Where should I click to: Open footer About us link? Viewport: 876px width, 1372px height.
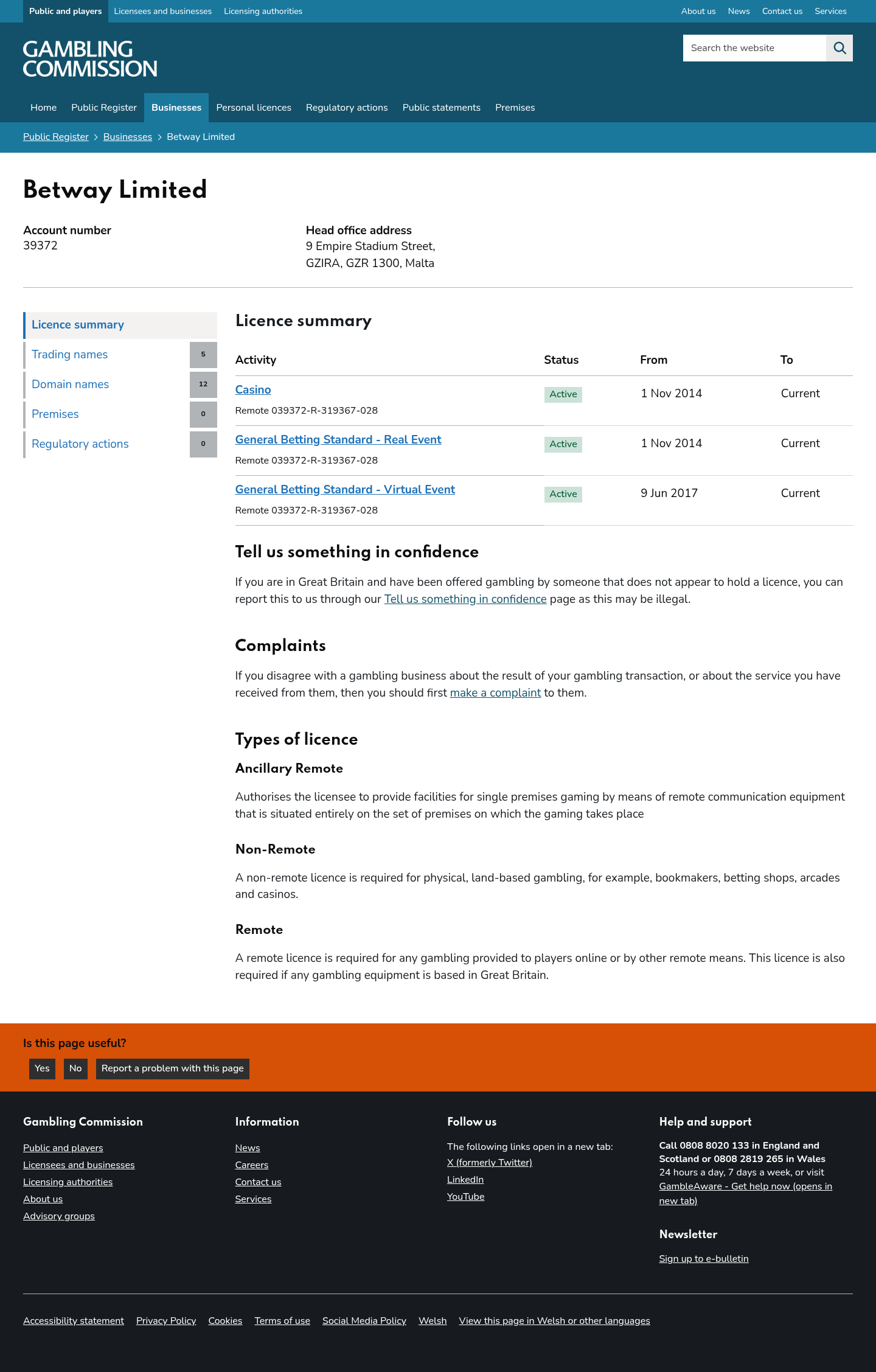[43, 1199]
